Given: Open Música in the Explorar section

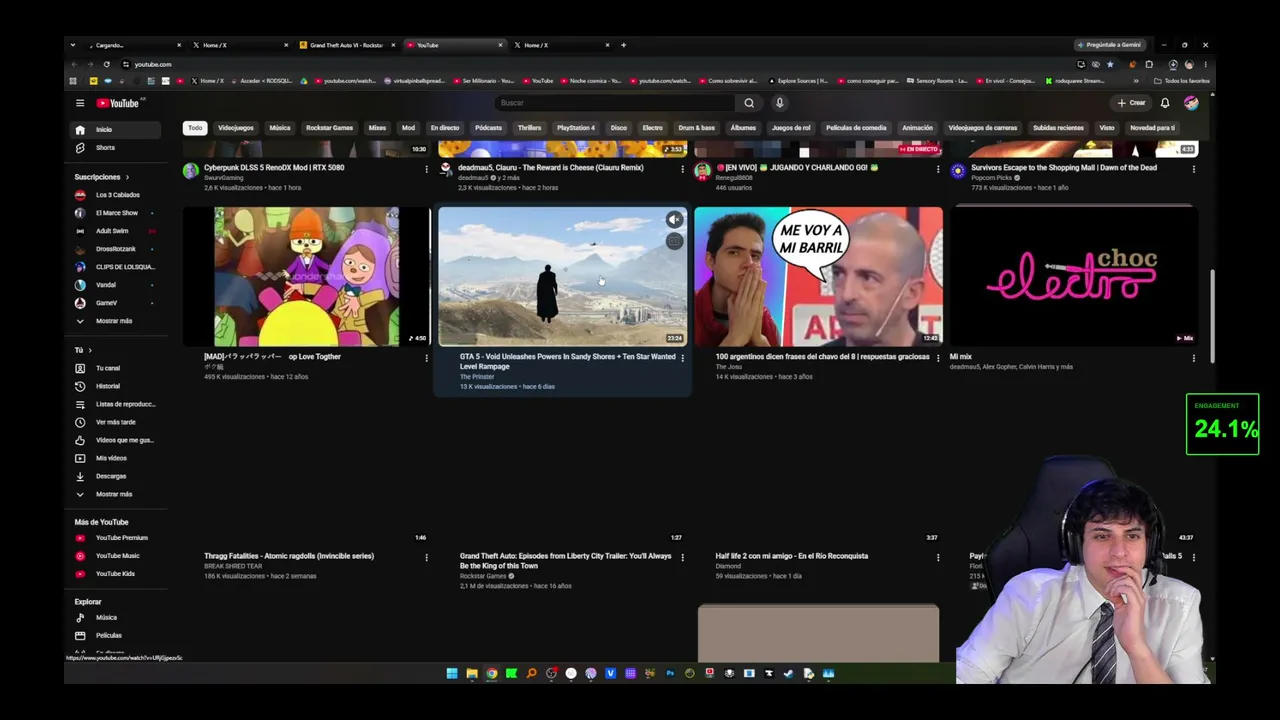Looking at the screenshot, I should tap(116, 618).
